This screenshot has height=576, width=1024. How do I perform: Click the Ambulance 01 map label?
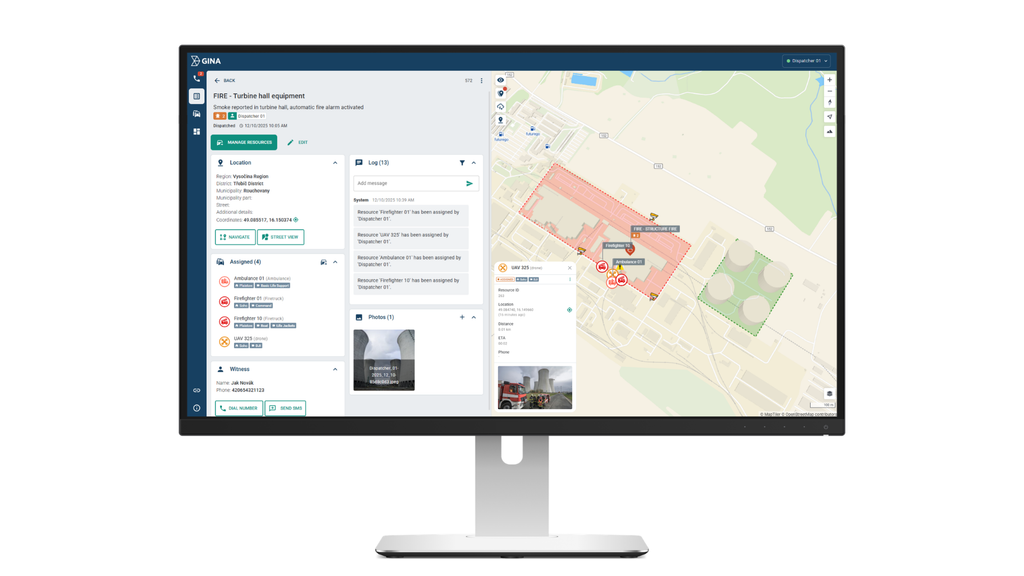tap(628, 262)
